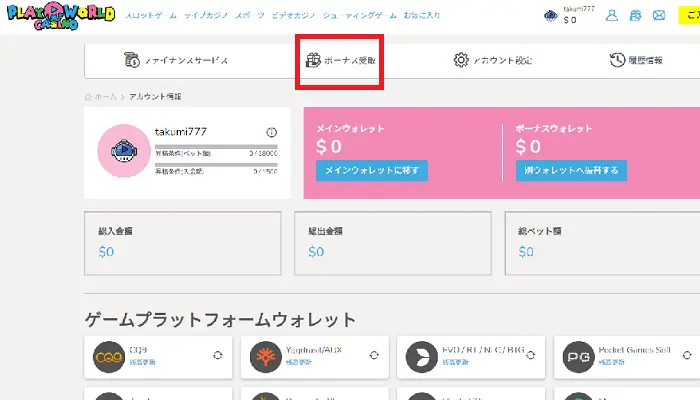The width and height of the screenshot is (700, 400).
Task: Open the アカウント設定 tab
Action: click(x=492, y=60)
